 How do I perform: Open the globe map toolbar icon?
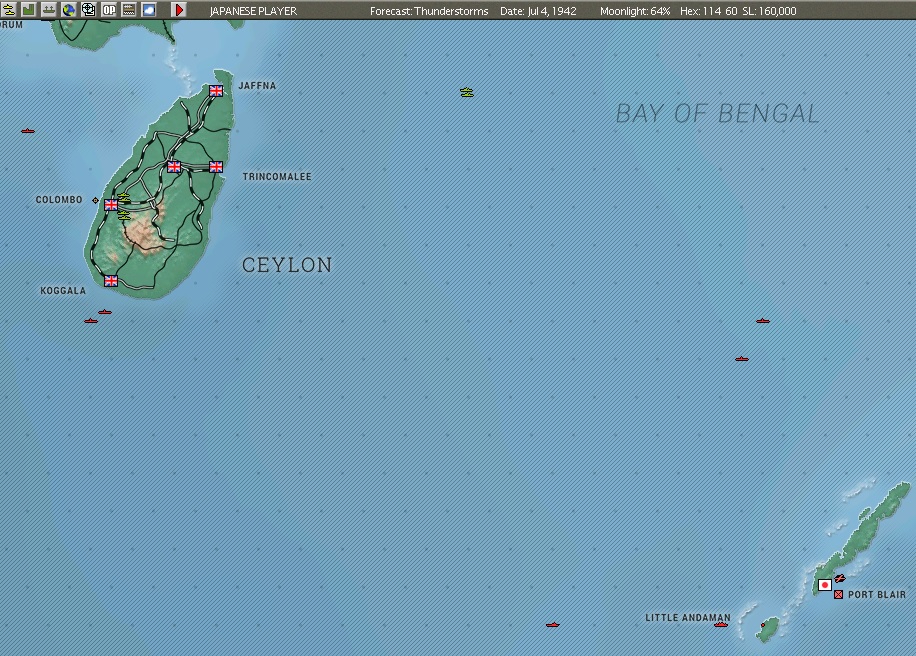point(69,9)
